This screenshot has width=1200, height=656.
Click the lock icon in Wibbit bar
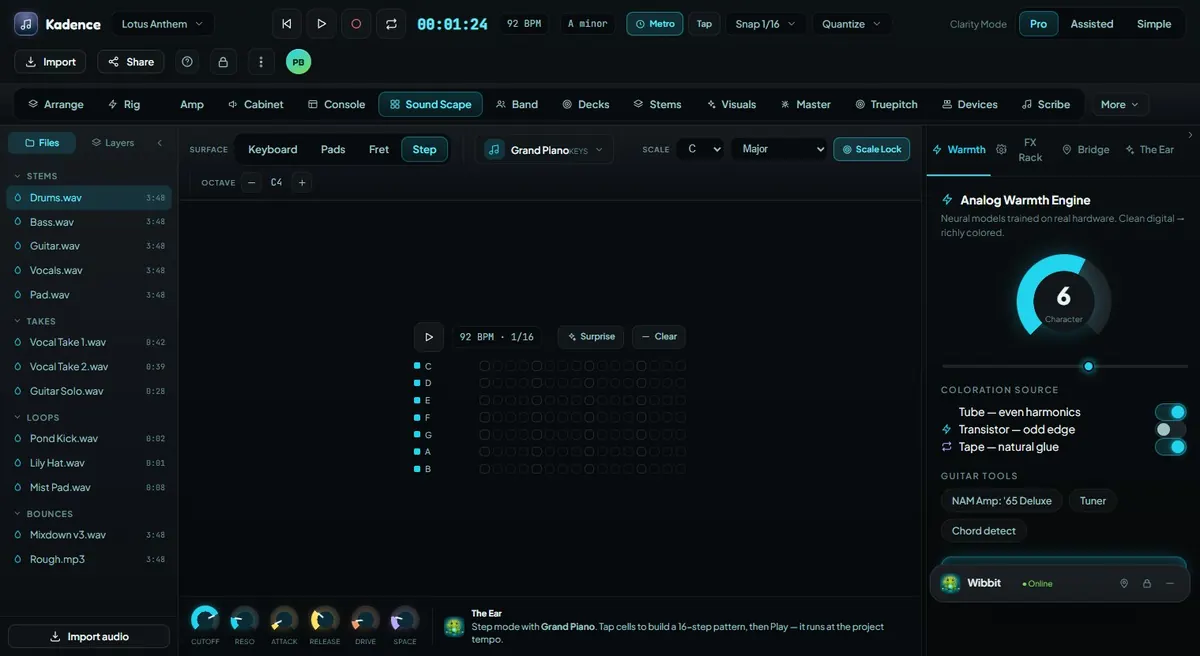(x=1146, y=583)
